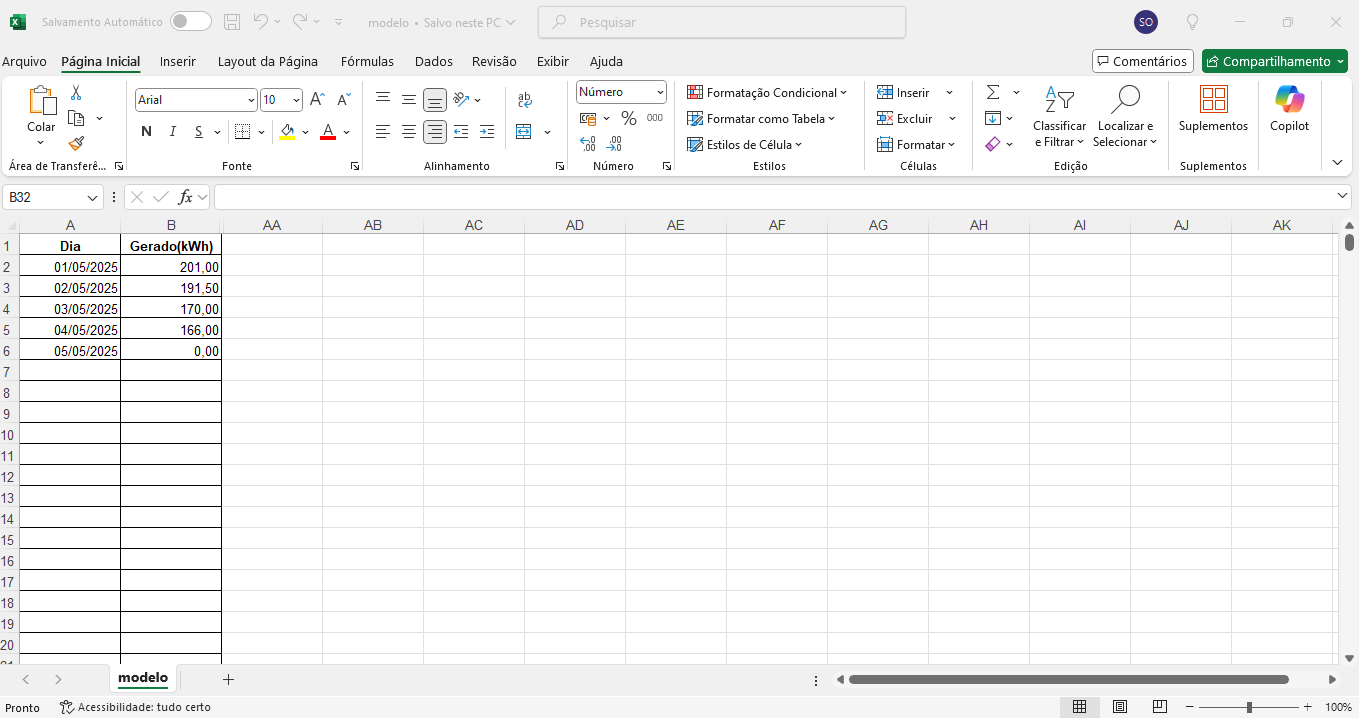1359x718 pixels.
Task: Open the font name Arial dropdown
Action: coord(251,100)
